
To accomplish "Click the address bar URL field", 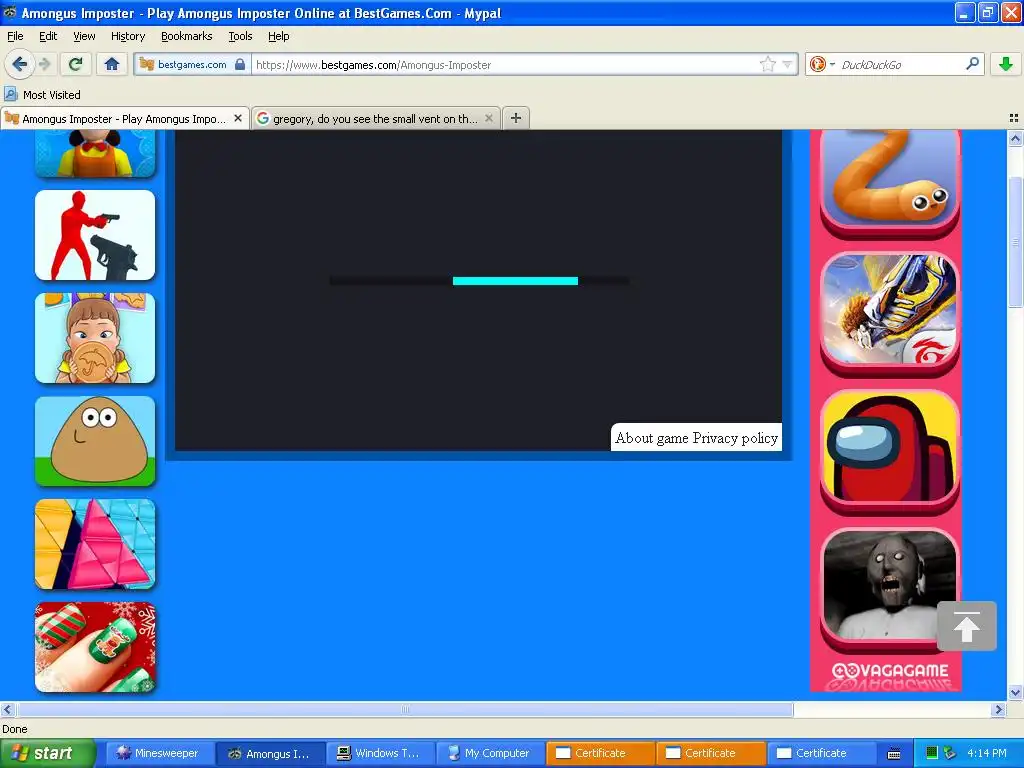I will (506, 65).
